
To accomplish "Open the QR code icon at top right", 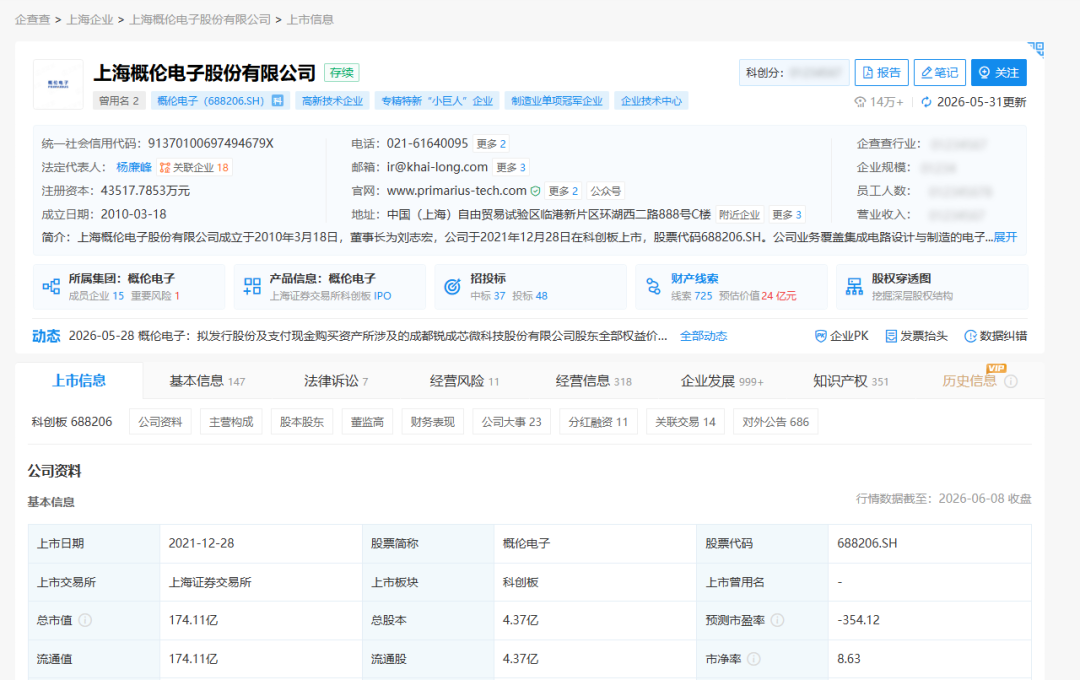I will click(1036, 49).
